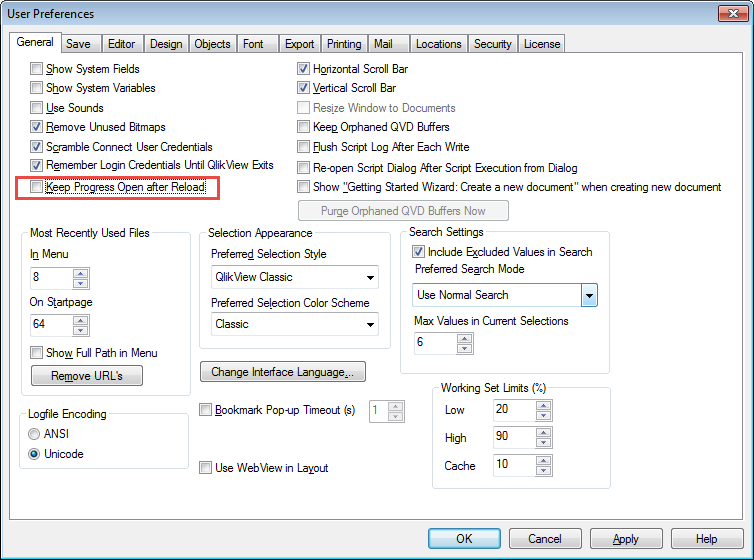Open the License tab
The height and width of the screenshot is (560, 754).
point(541,44)
